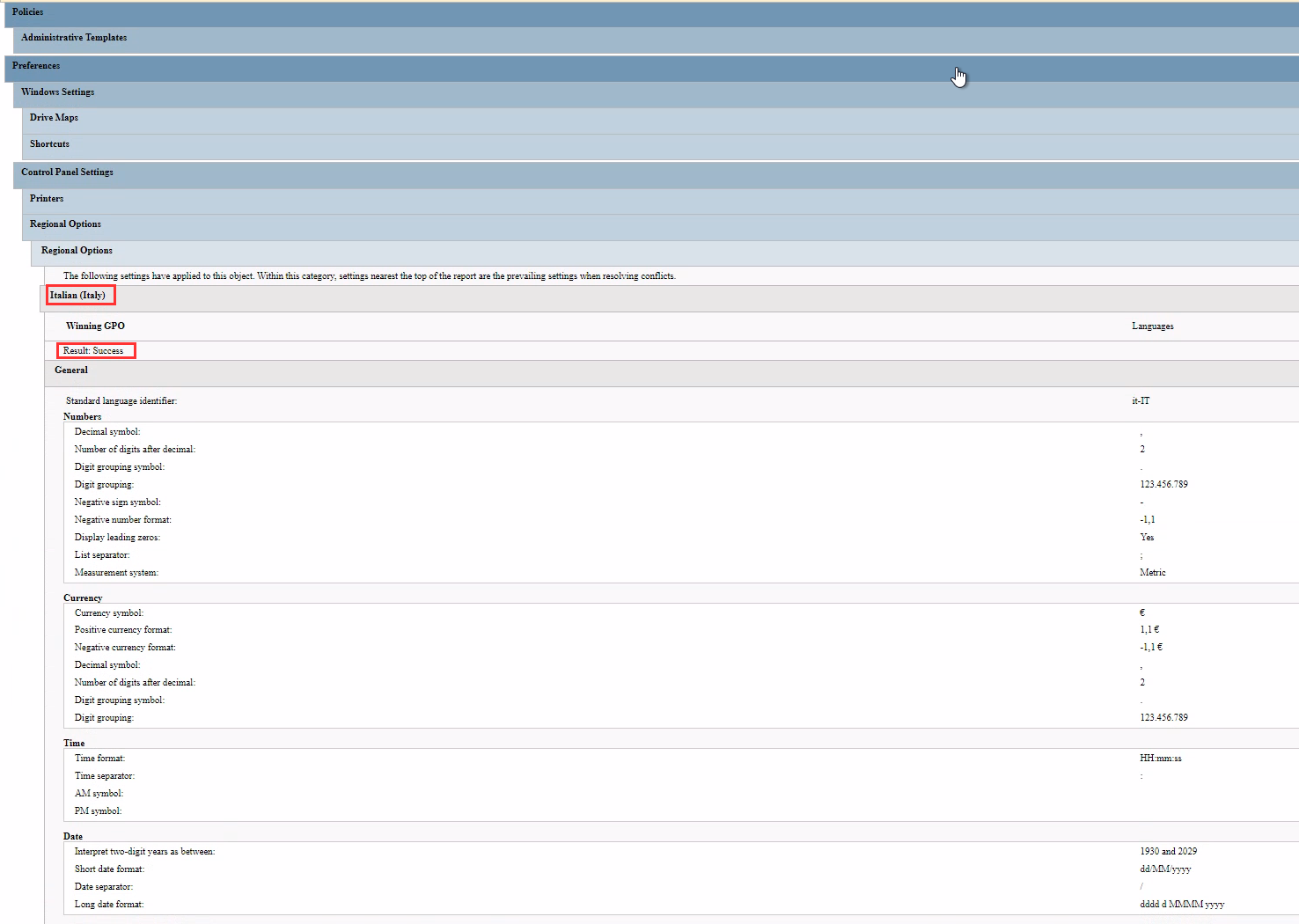Select the Negative sign symbol label
The image size is (1299, 924).
pos(118,502)
